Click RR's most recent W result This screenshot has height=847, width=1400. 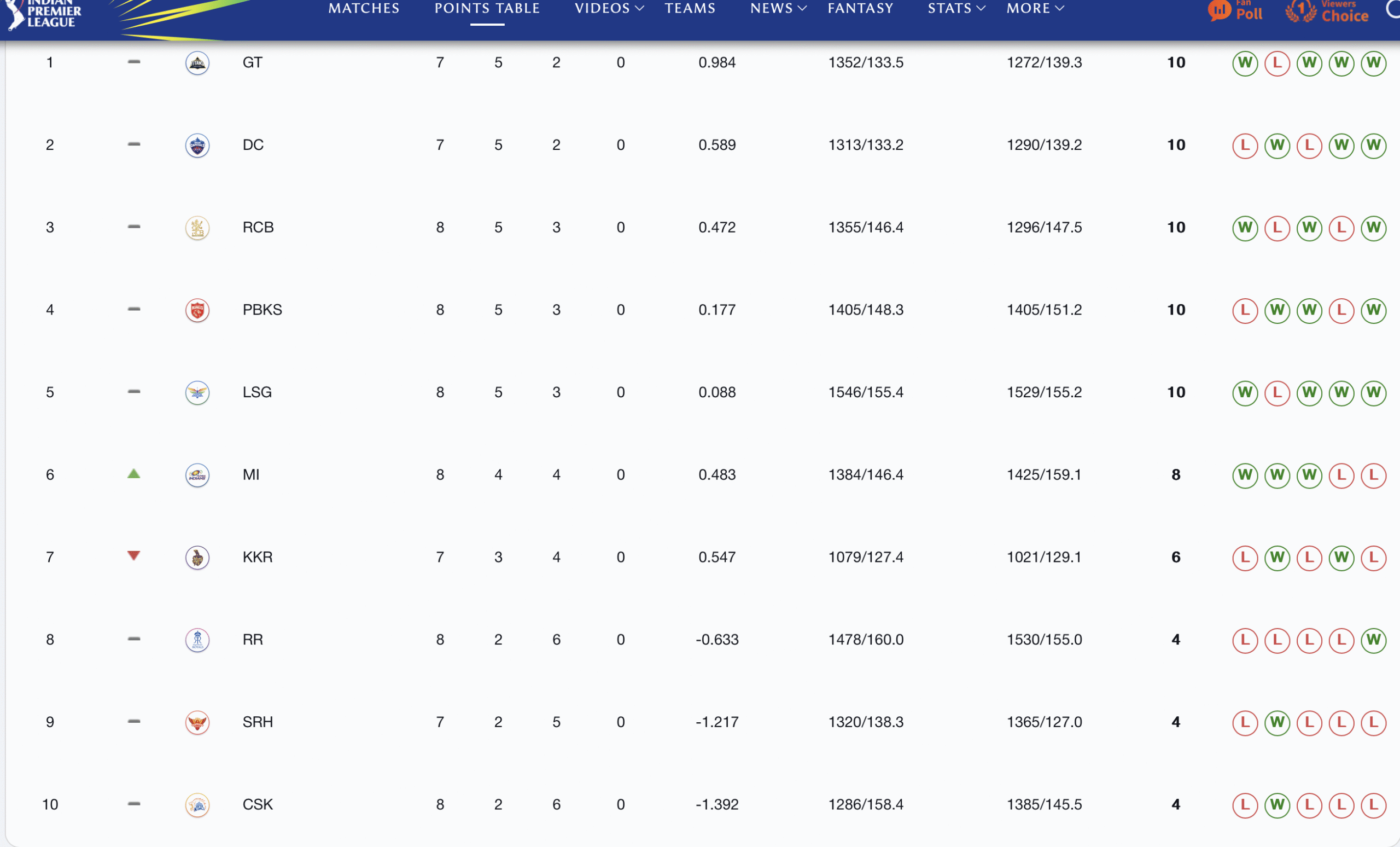(x=1374, y=640)
